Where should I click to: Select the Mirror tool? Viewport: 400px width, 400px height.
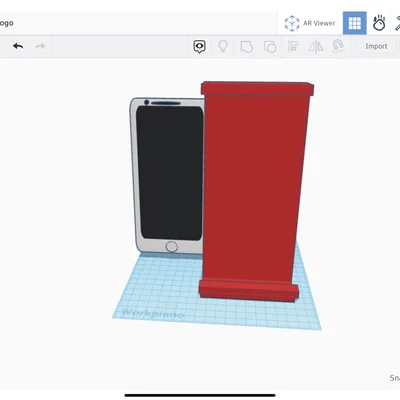316,46
